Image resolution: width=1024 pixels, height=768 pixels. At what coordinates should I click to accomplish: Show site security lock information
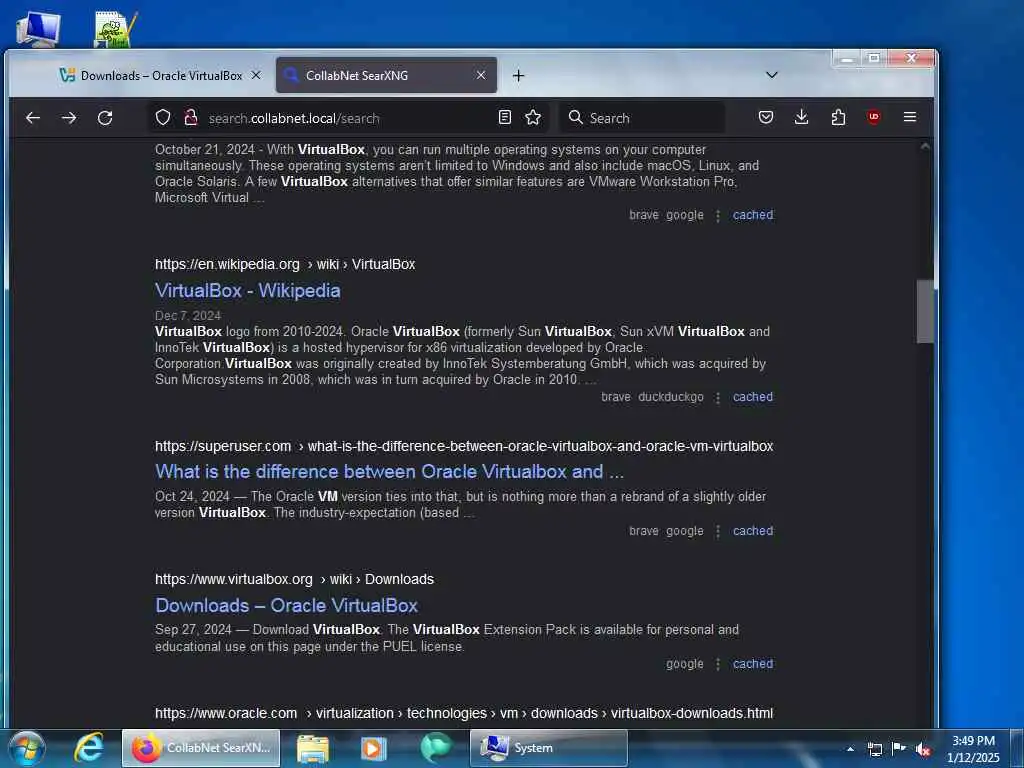coord(191,118)
